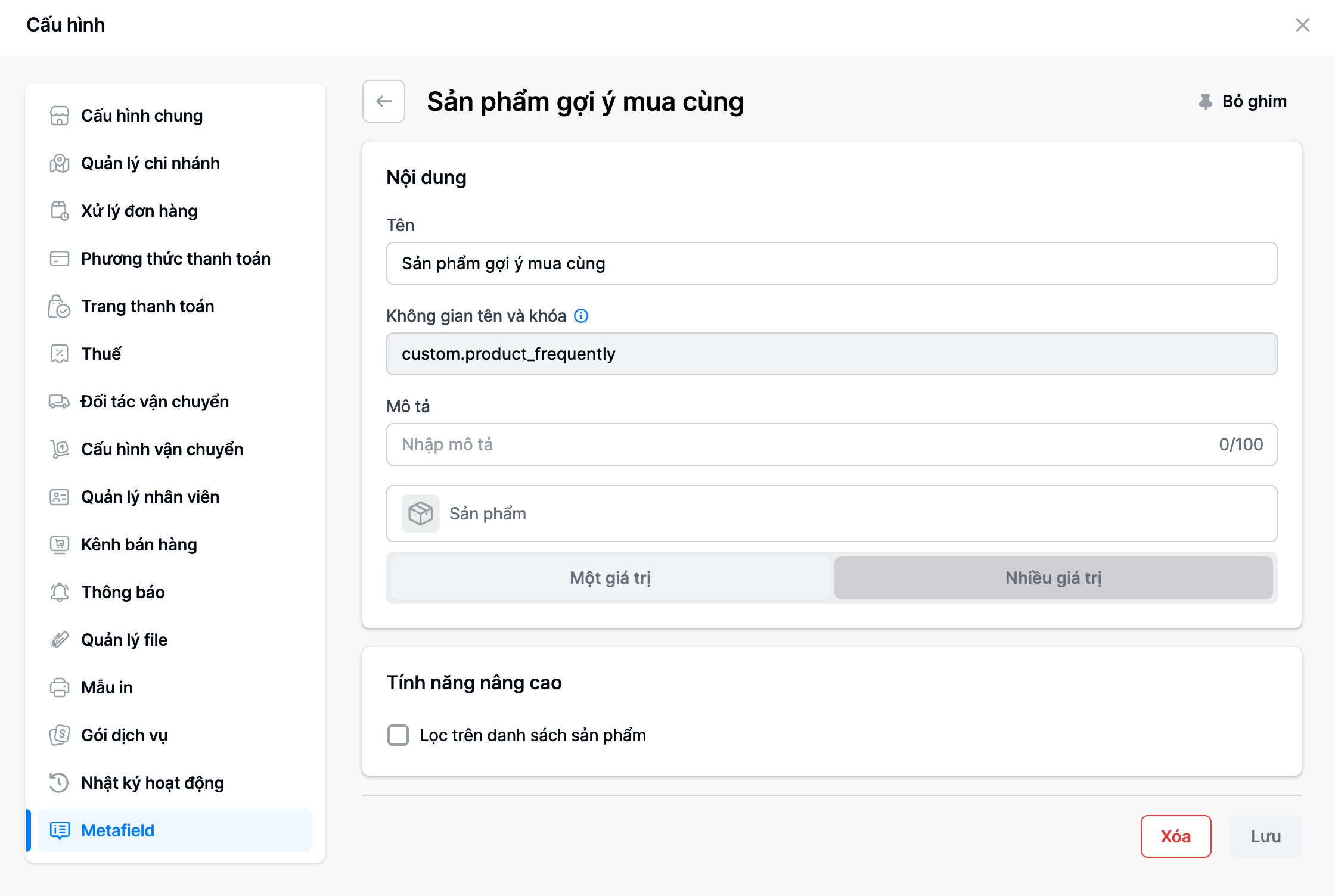Click the paperclip icon for Quản lý file
The height and width of the screenshot is (896, 1335).
tap(60, 640)
